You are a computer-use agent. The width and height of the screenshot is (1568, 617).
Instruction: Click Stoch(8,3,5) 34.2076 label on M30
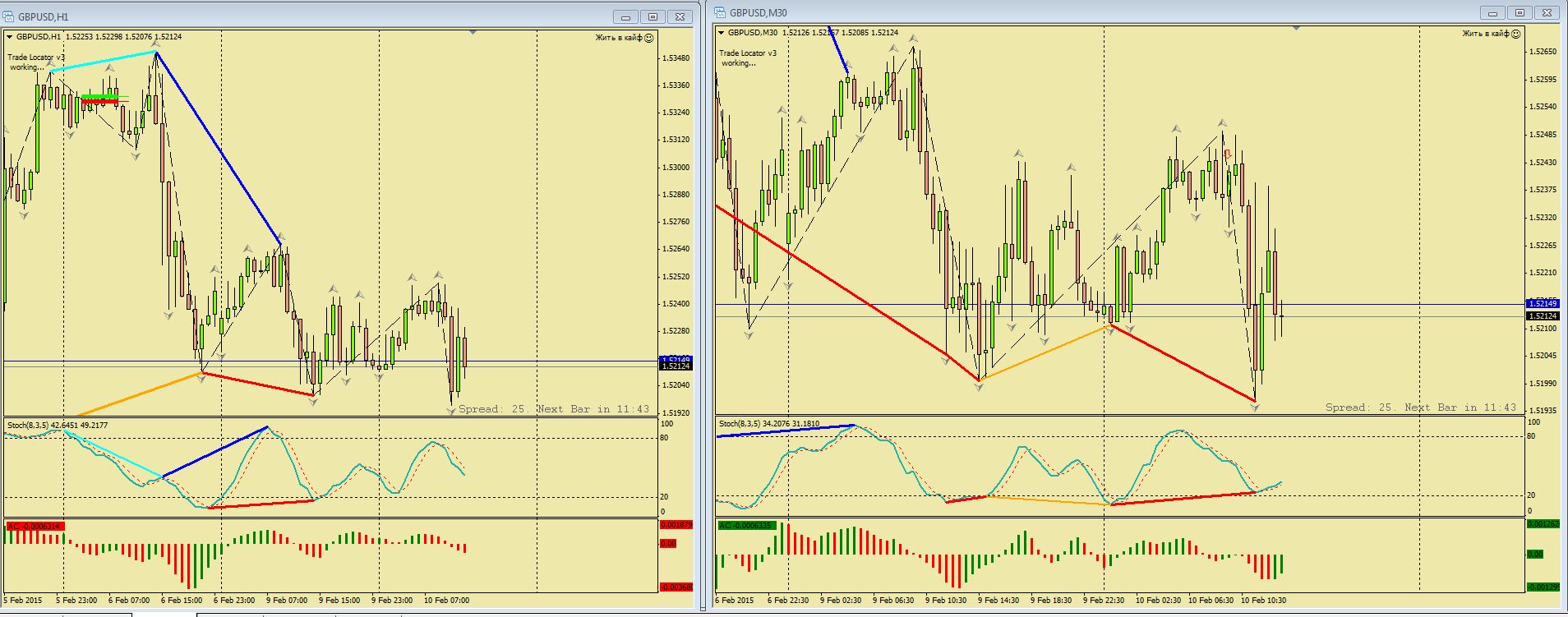click(x=769, y=424)
